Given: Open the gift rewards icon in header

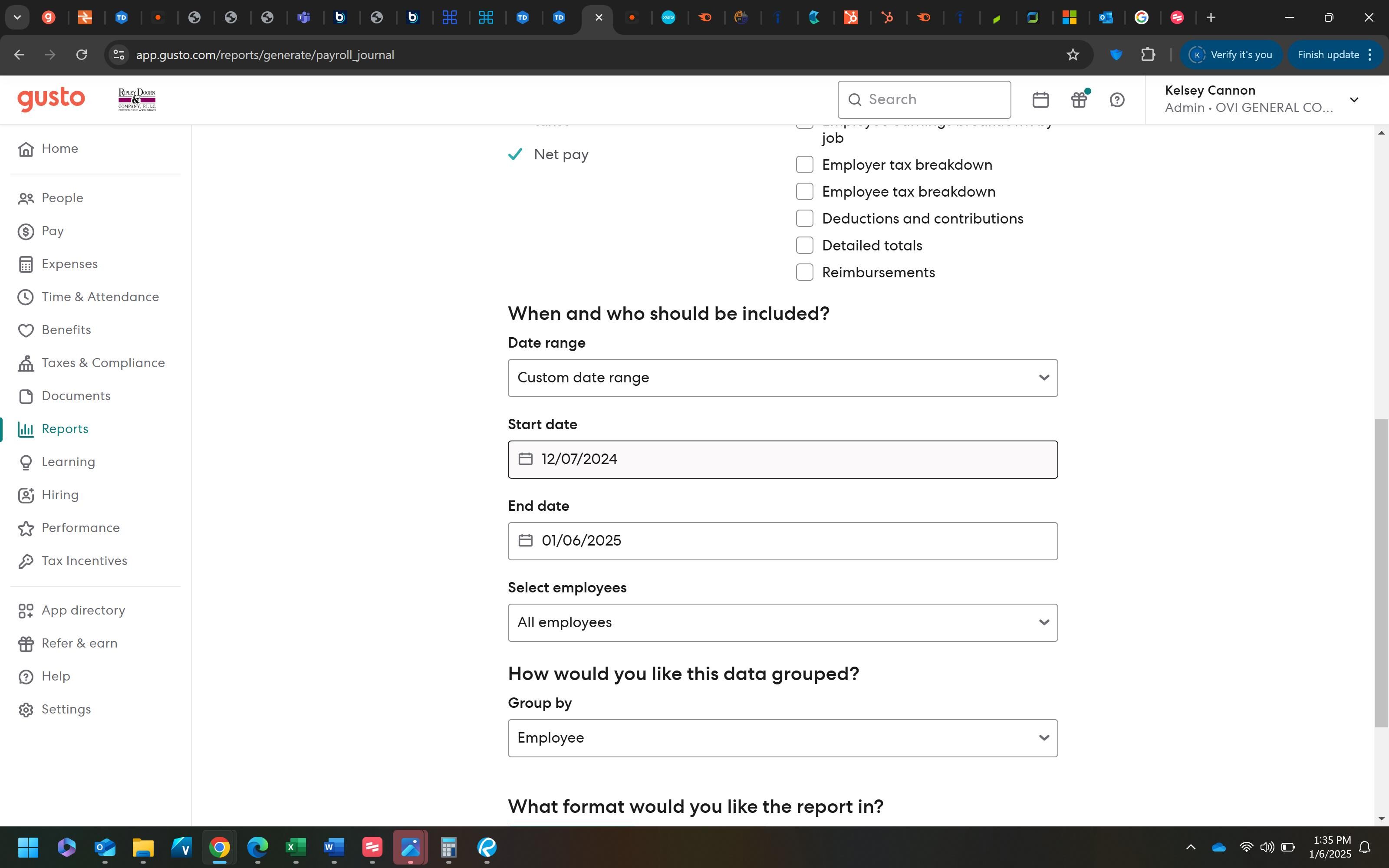Looking at the screenshot, I should pos(1079,100).
